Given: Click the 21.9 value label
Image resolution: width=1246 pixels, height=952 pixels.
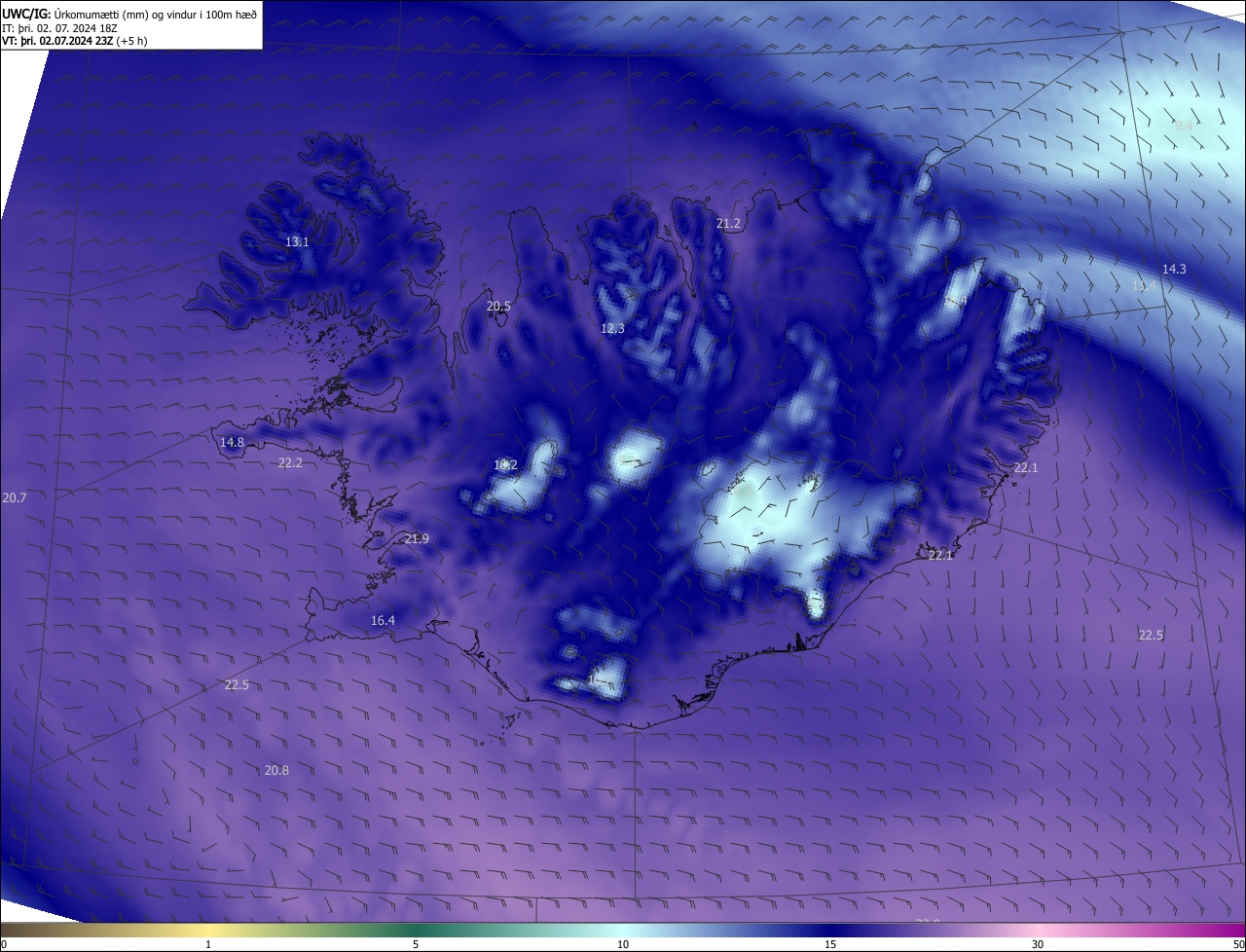Looking at the screenshot, I should click(417, 538).
